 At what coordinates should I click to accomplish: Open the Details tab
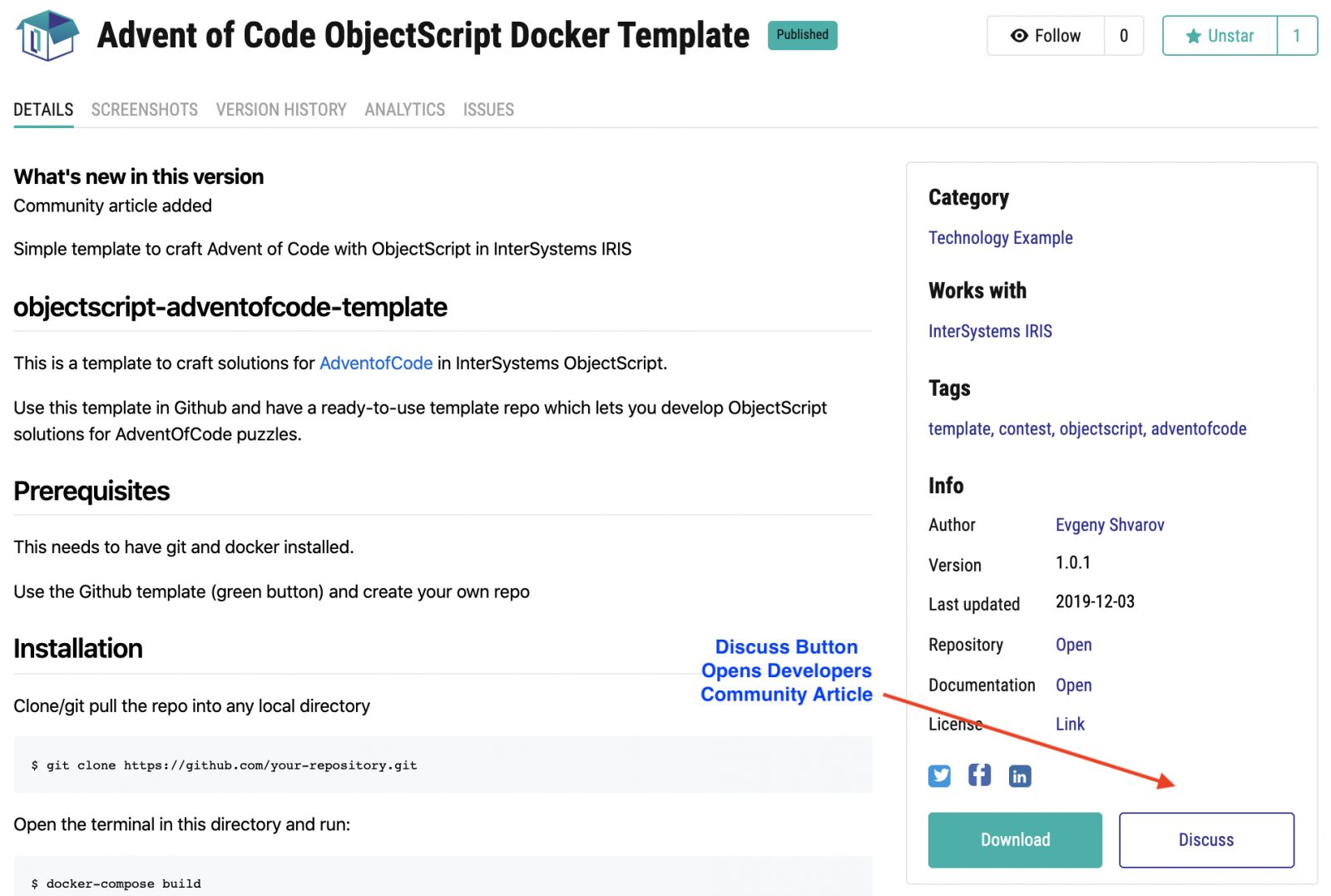[x=43, y=110]
